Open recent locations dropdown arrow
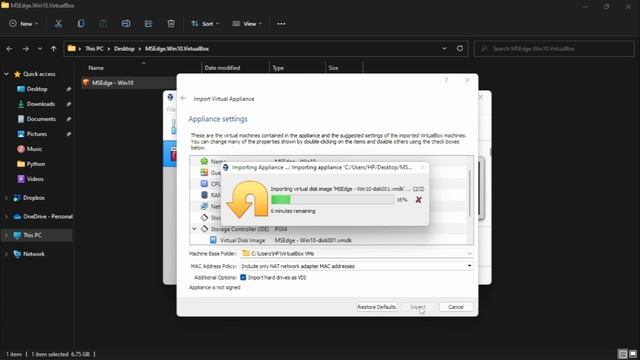This screenshot has height=360, width=640. point(40,49)
